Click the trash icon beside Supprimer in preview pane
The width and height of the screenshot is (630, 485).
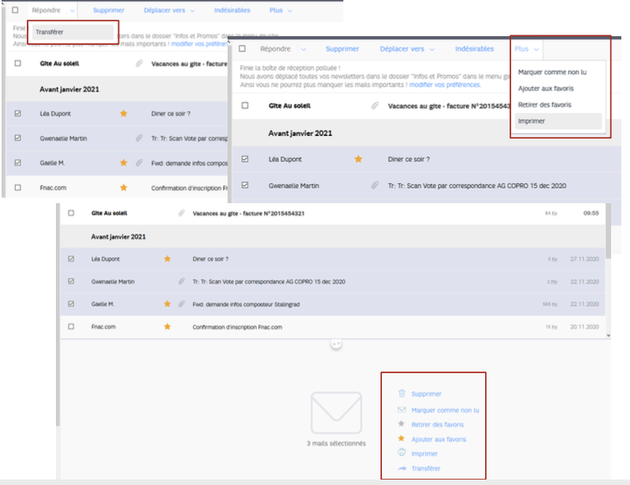click(x=401, y=394)
